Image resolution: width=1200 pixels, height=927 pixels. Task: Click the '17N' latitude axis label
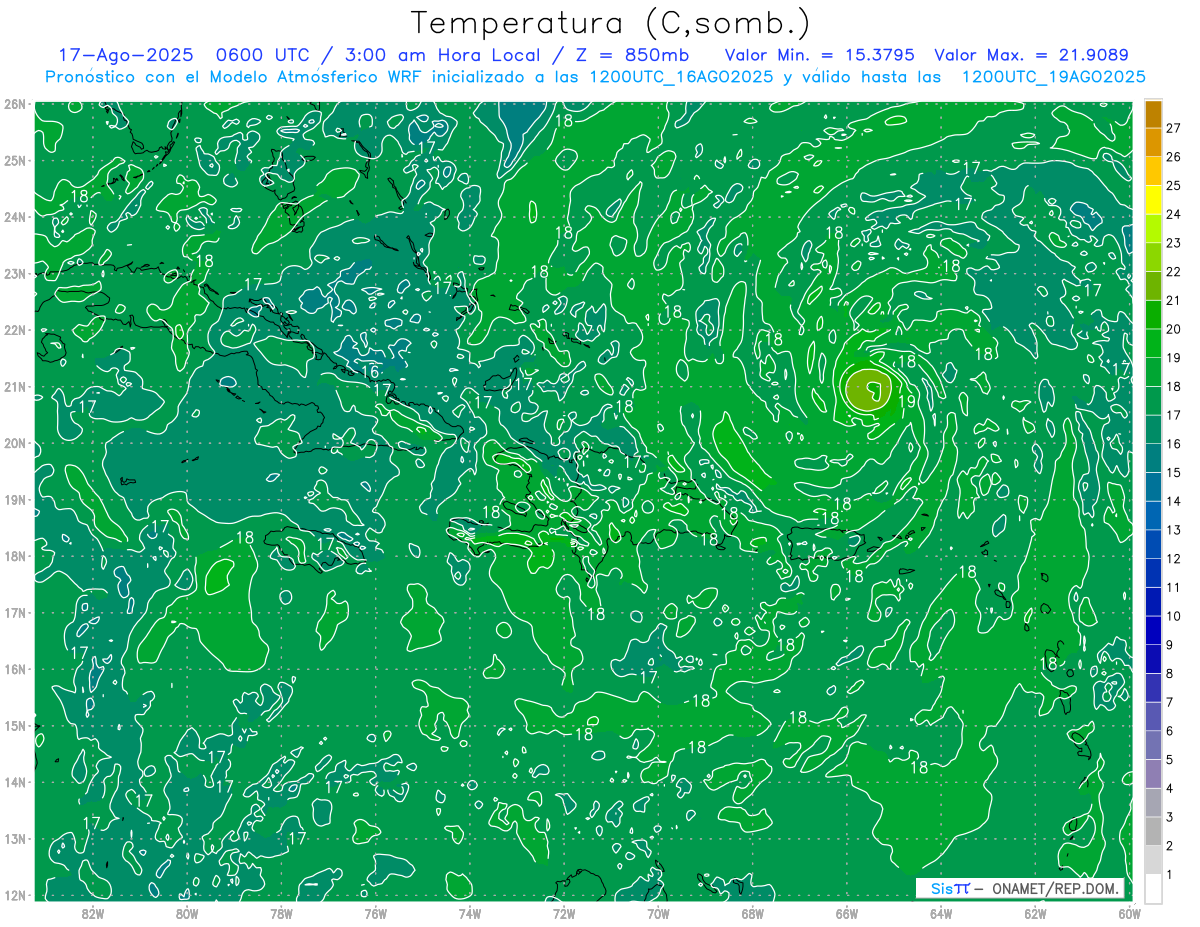[14, 613]
